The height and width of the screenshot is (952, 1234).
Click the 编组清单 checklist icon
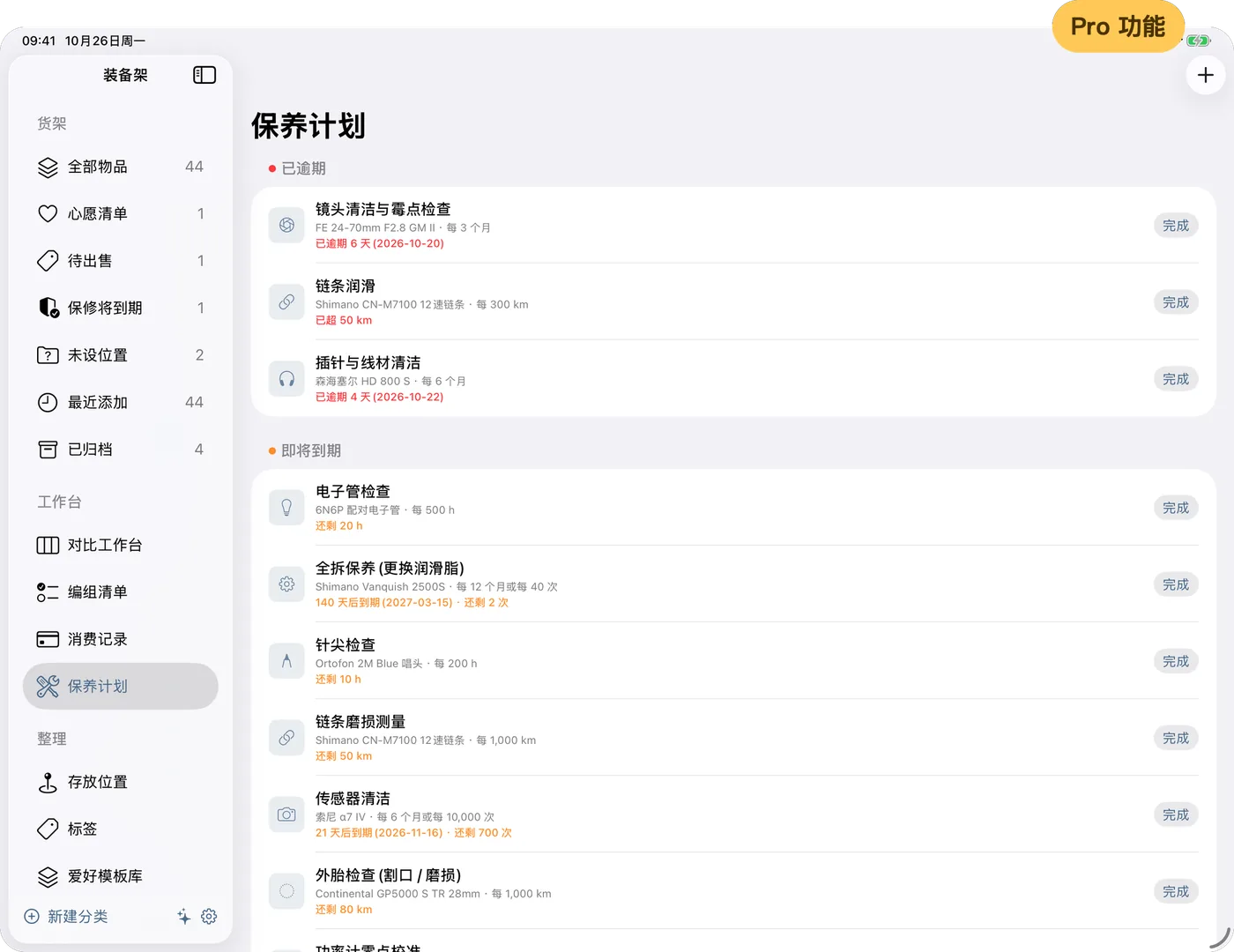[48, 592]
